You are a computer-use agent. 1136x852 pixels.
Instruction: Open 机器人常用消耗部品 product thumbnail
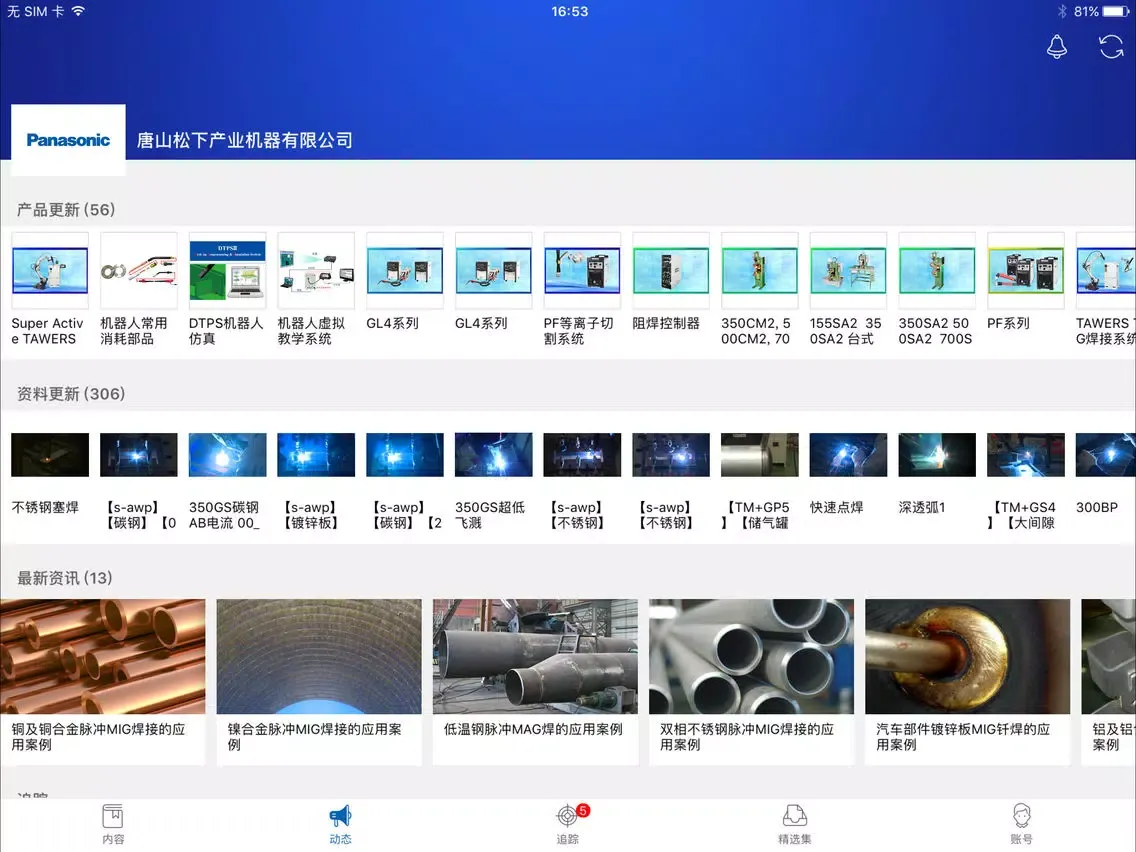point(139,271)
